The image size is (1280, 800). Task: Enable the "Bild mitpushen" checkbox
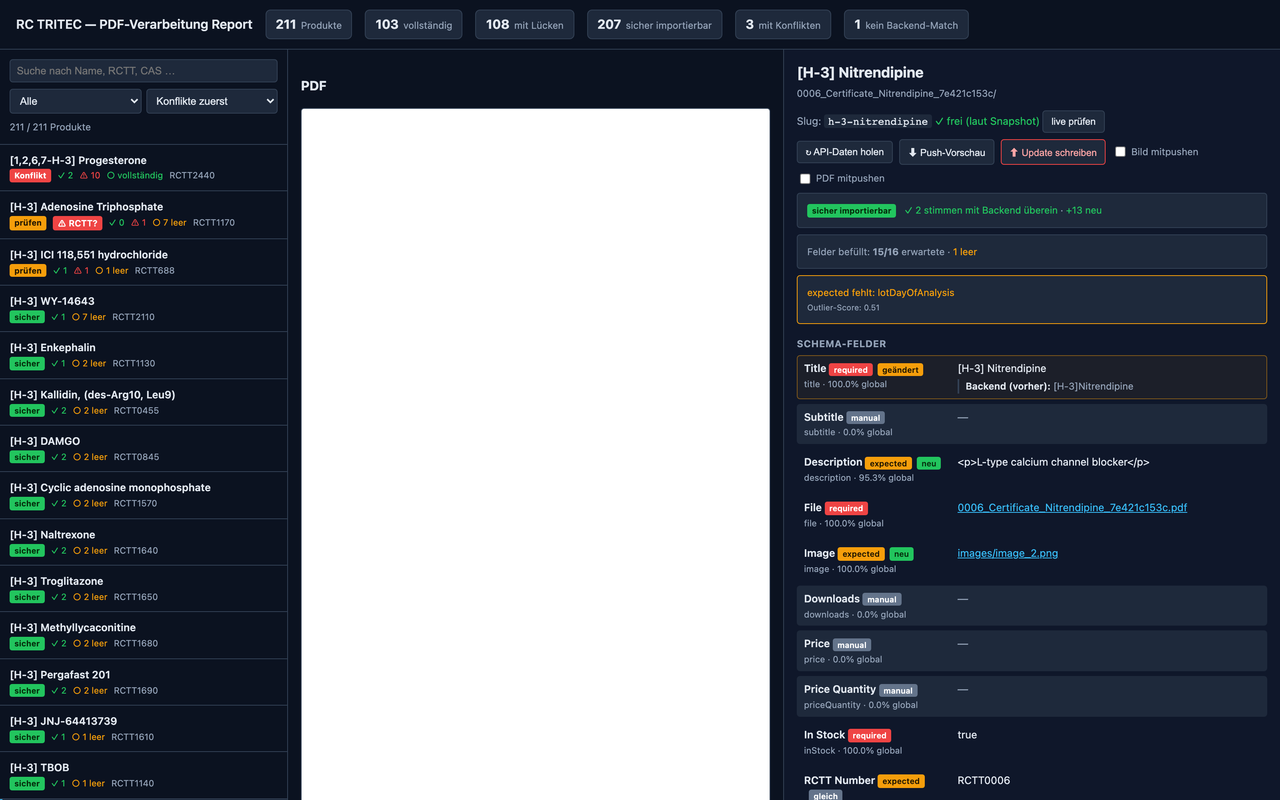pos(1121,152)
